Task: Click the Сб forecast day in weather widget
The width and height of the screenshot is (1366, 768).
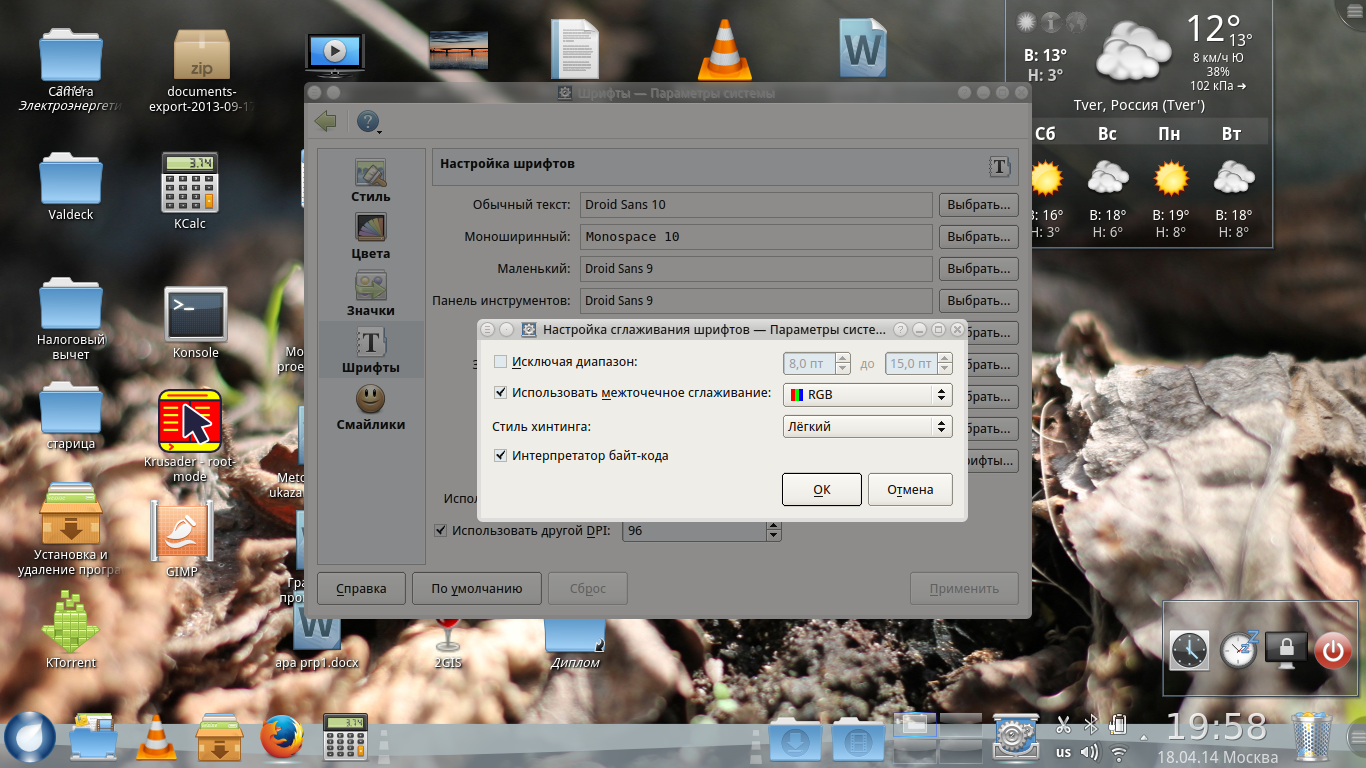Action: point(1045,134)
